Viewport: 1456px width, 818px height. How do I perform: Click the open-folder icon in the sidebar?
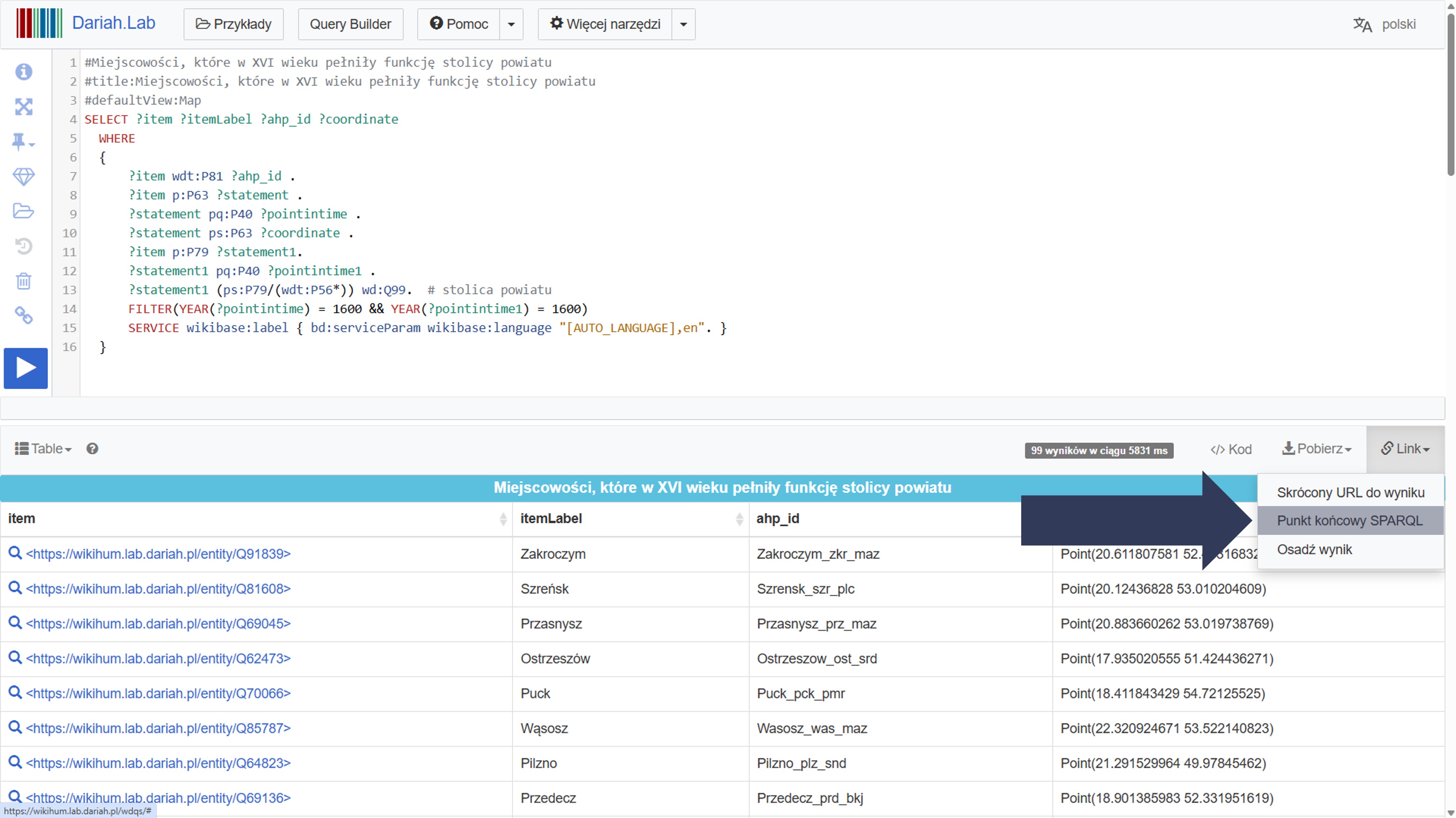pyautogui.click(x=24, y=211)
